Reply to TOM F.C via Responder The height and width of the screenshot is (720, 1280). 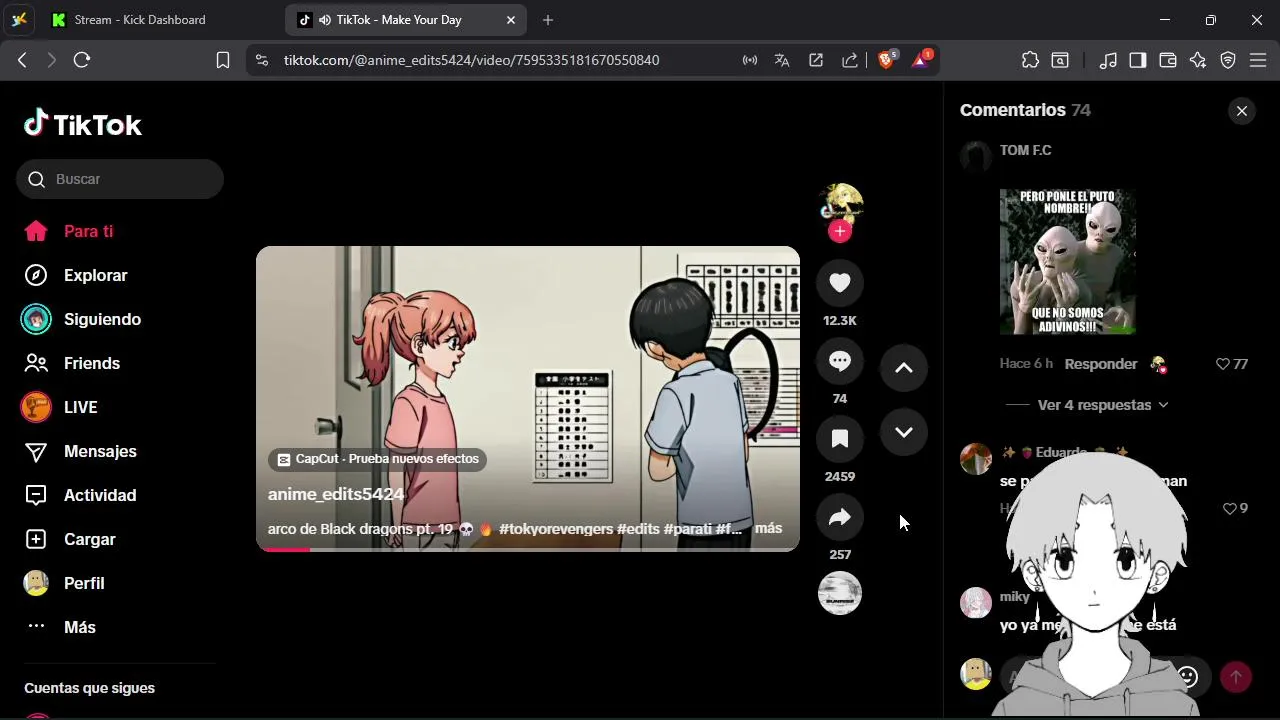tap(1101, 364)
